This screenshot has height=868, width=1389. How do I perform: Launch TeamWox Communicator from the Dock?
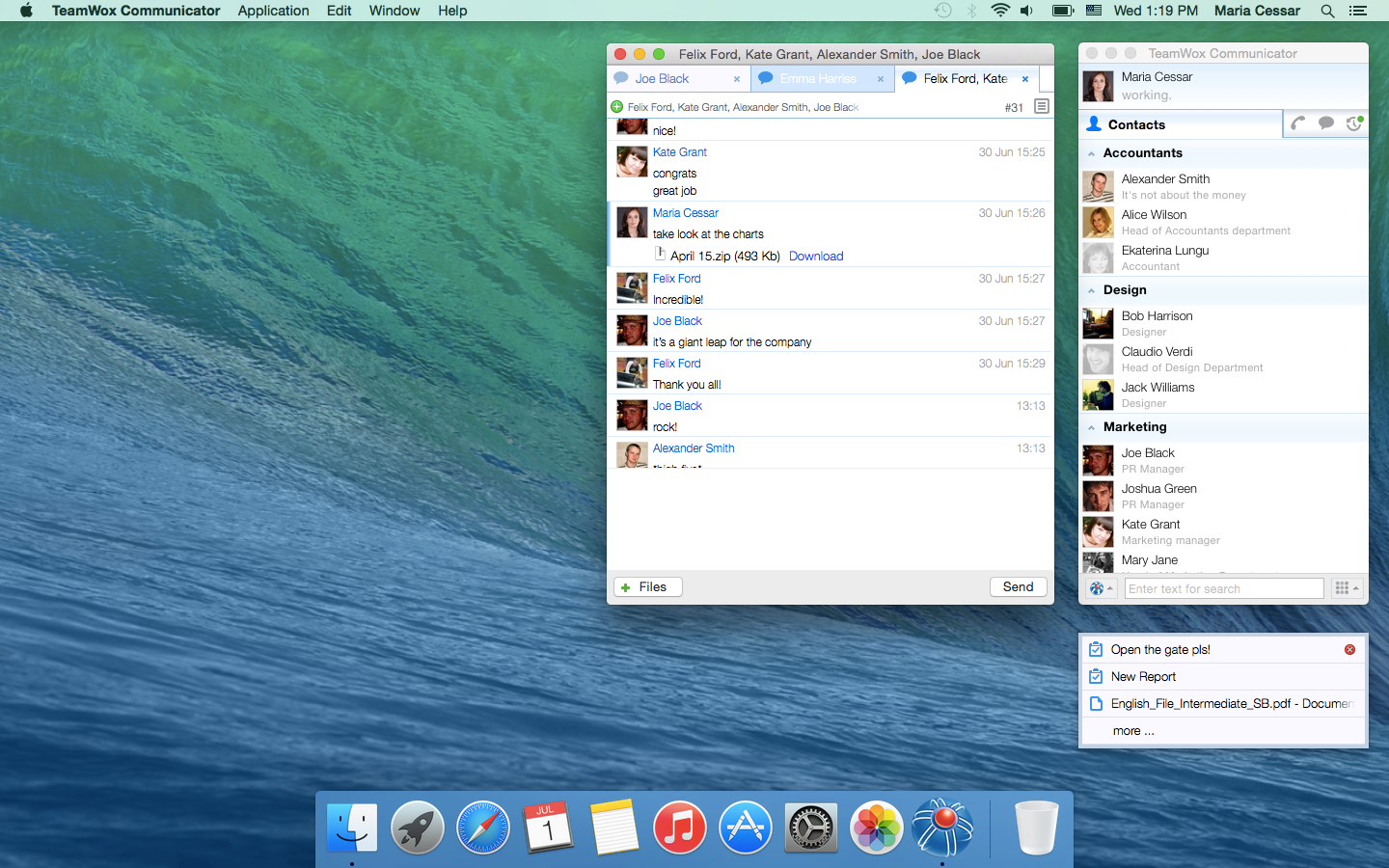[x=942, y=827]
